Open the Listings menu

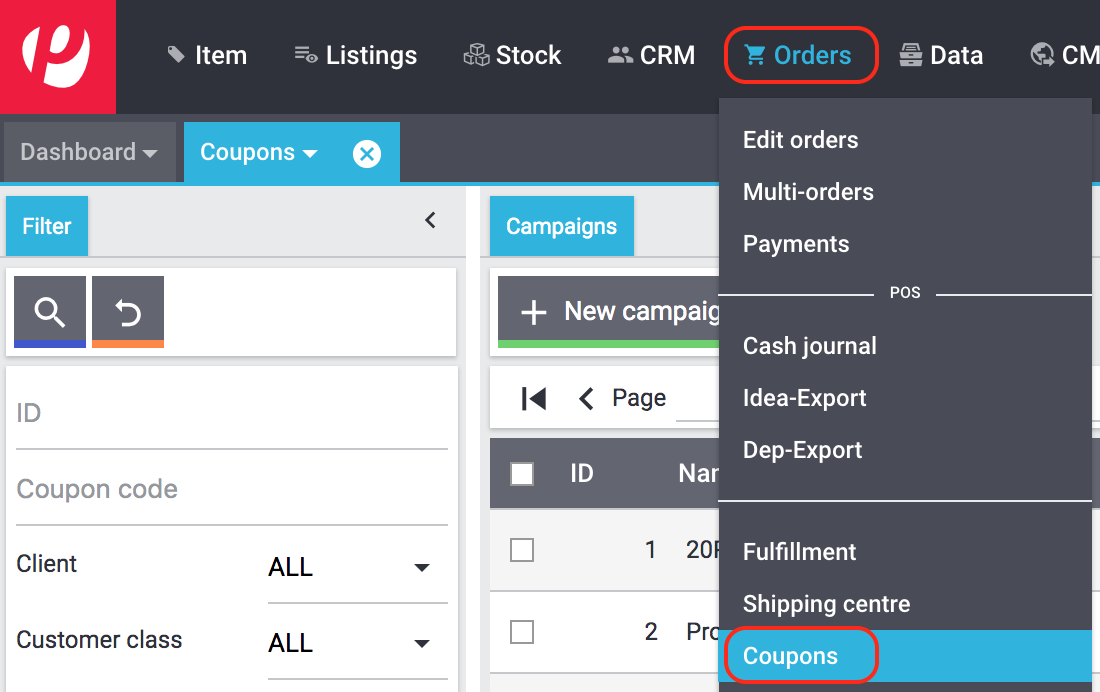356,55
